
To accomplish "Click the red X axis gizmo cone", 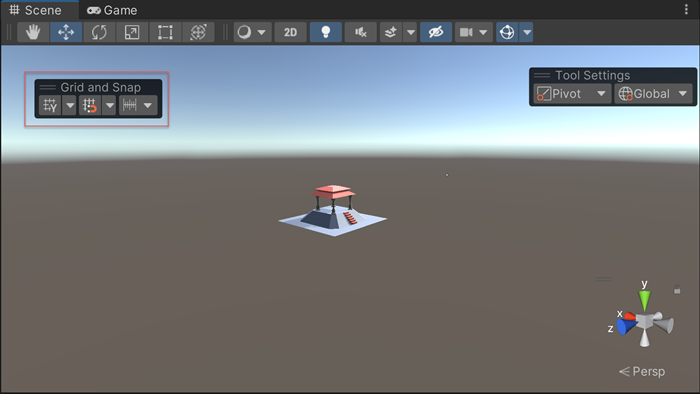I will (x=629, y=316).
